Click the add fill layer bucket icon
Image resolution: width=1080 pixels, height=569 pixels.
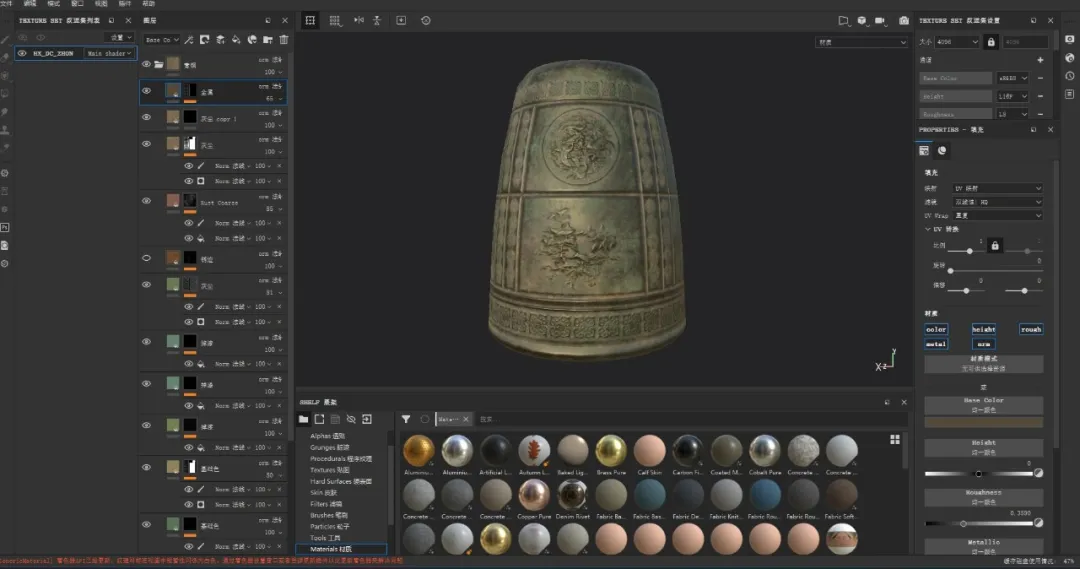pyautogui.click(x=236, y=40)
